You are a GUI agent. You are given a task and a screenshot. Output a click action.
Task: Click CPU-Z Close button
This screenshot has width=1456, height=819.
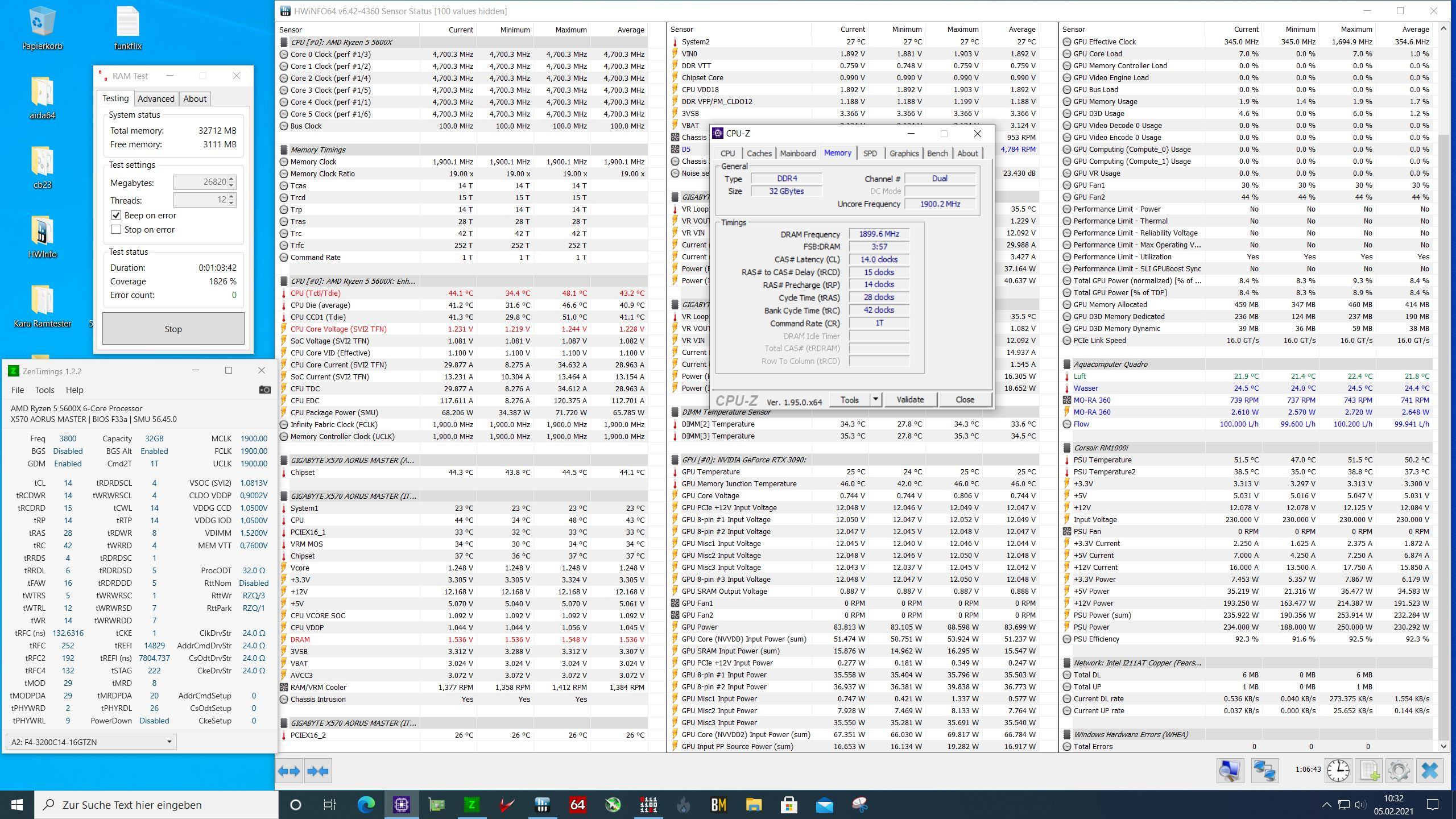pyautogui.click(x=965, y=399)
